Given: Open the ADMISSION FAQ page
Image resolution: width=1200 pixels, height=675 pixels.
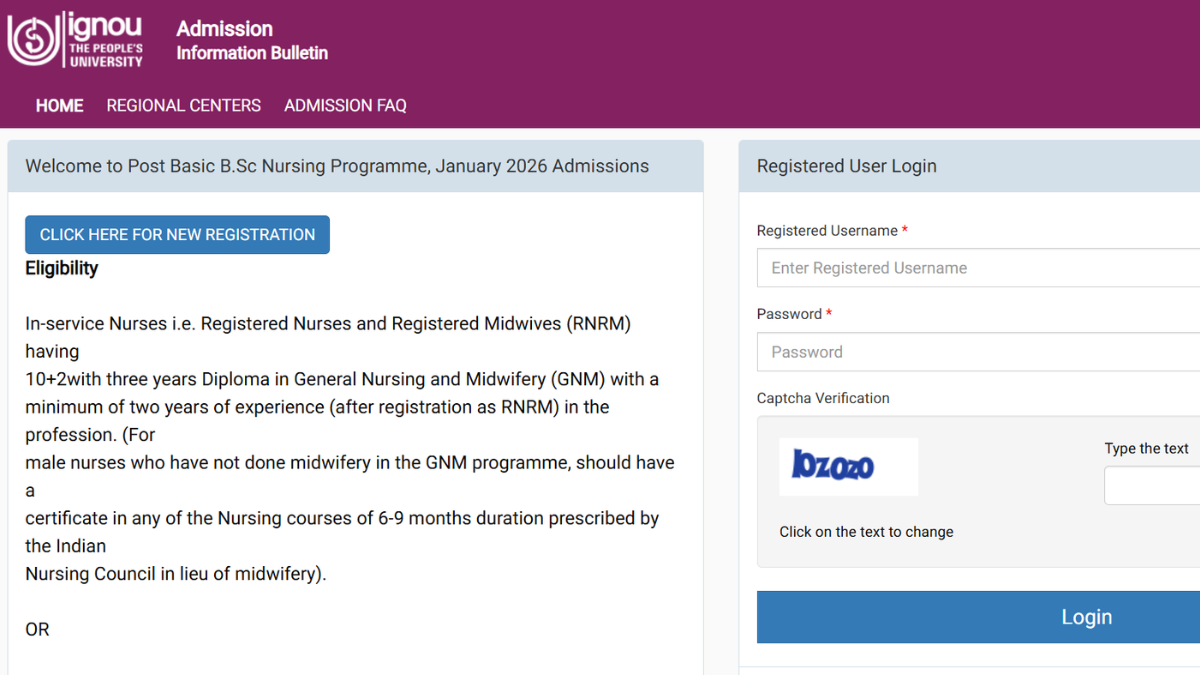Looking at the screenshot, I should click(x=345, y=105).
